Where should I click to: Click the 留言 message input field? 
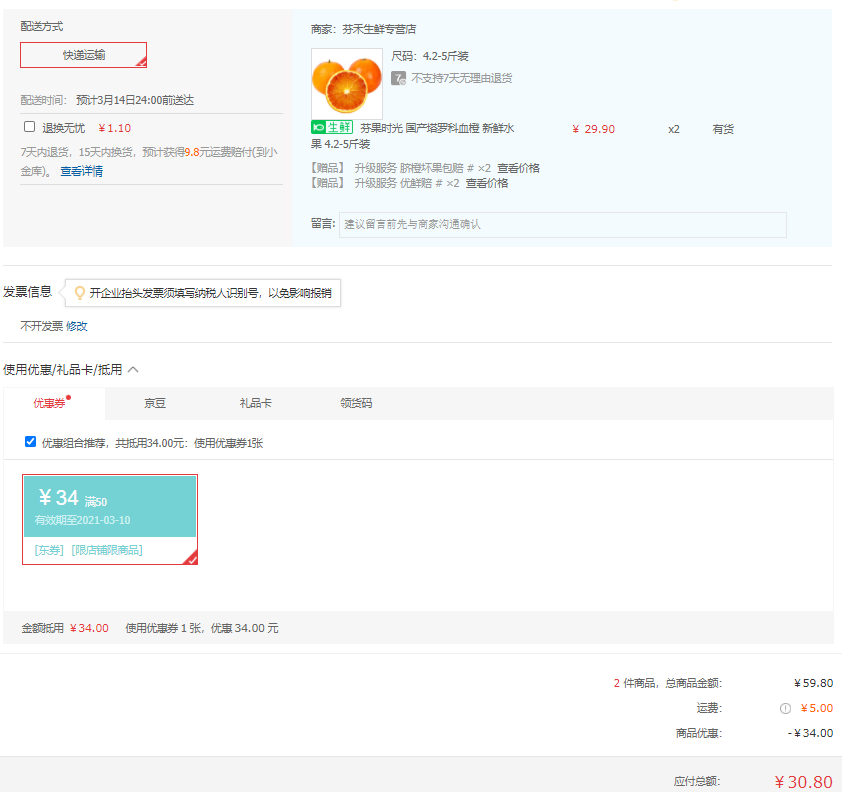(562, 225)
